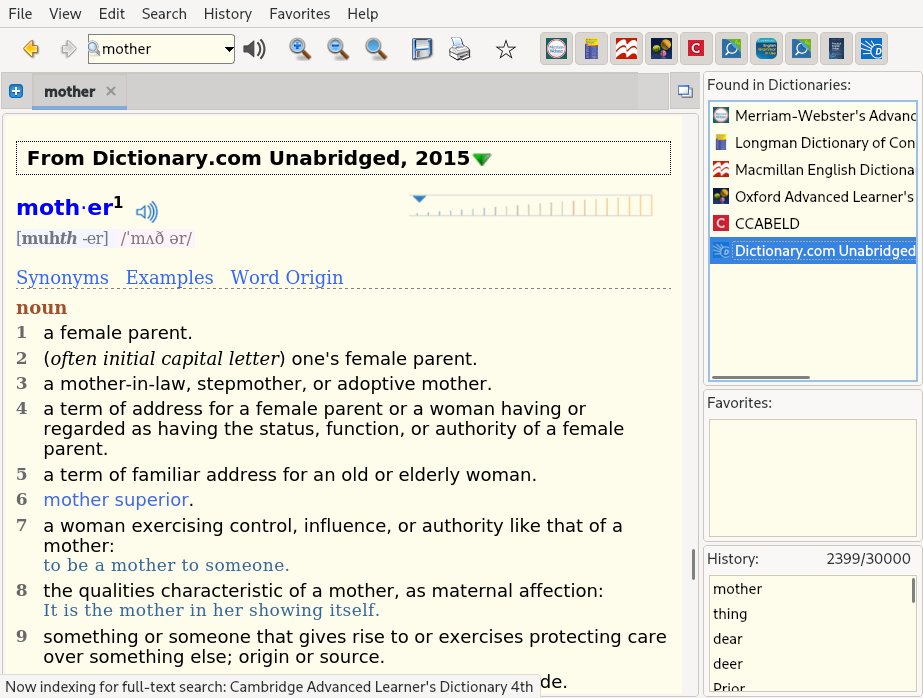Image resolution: width=923 pixels, height=698 pixels.
Task: Collapse article with green triangle in header
Action: pyautogui.click(x=482, y=159)
